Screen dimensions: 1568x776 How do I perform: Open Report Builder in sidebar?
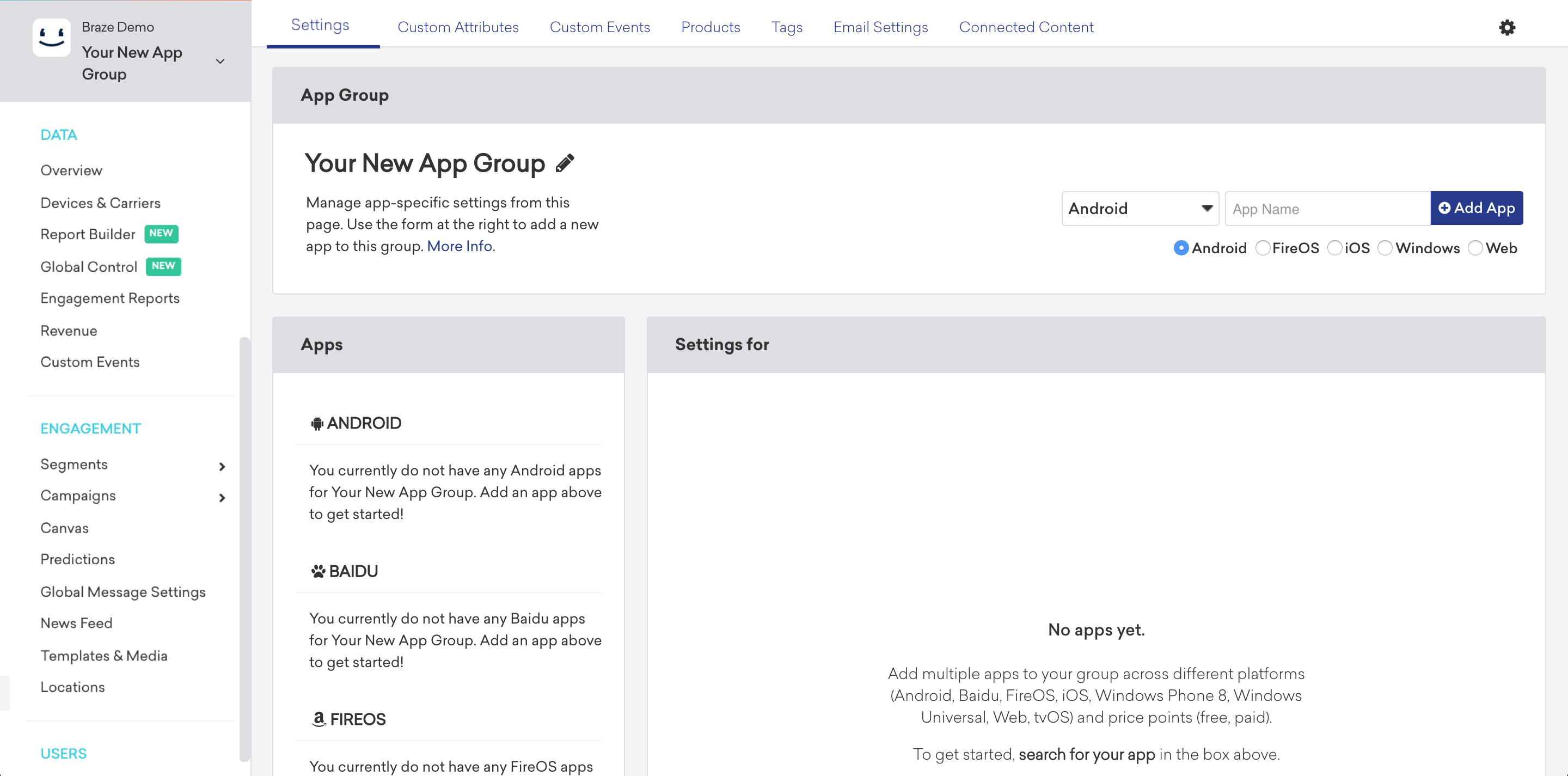(88, 234)
